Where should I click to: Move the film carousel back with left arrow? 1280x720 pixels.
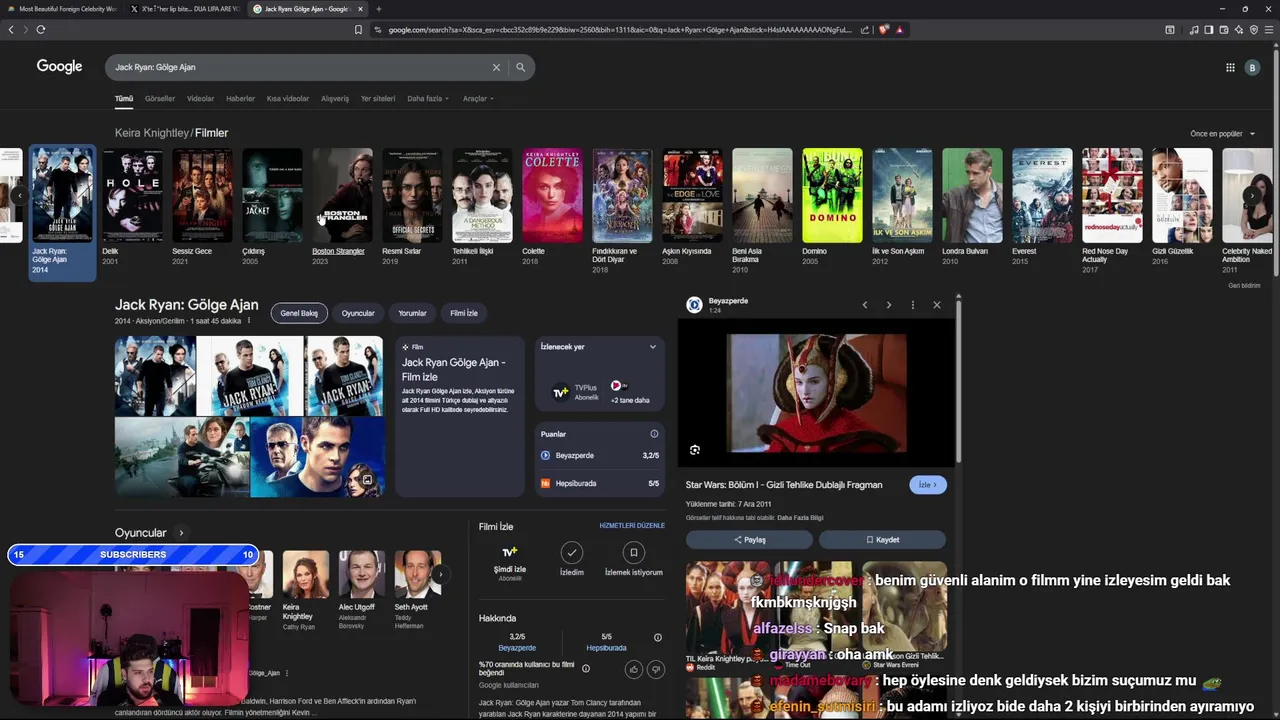coord(19,196)
